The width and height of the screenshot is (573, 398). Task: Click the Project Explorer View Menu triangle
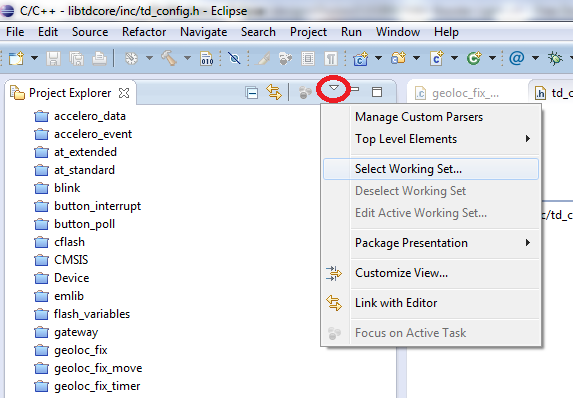334,88
